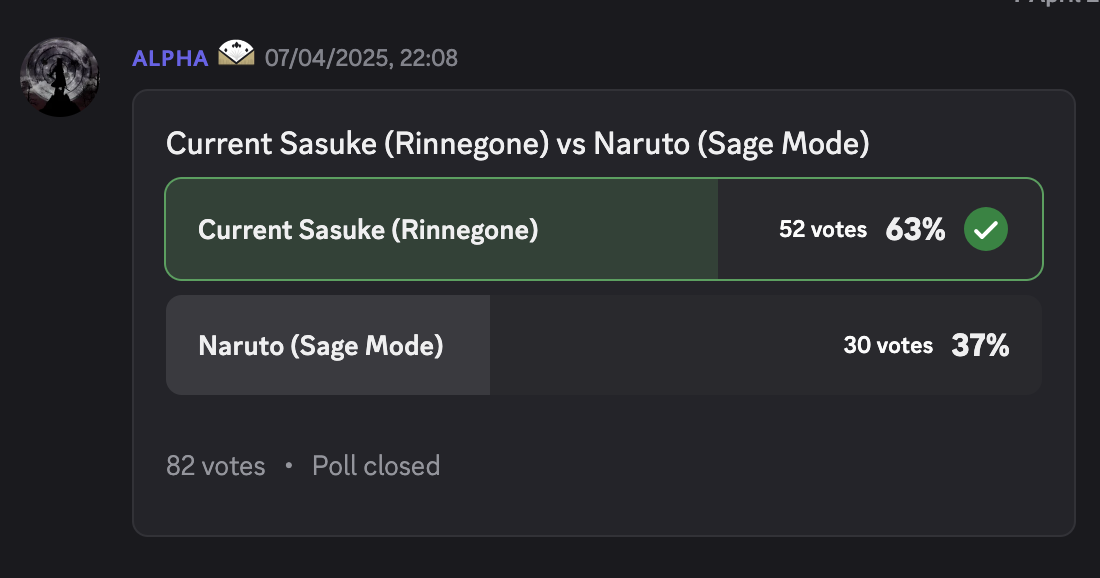Select the Naruto (Sage Mode) poll option

604,345
